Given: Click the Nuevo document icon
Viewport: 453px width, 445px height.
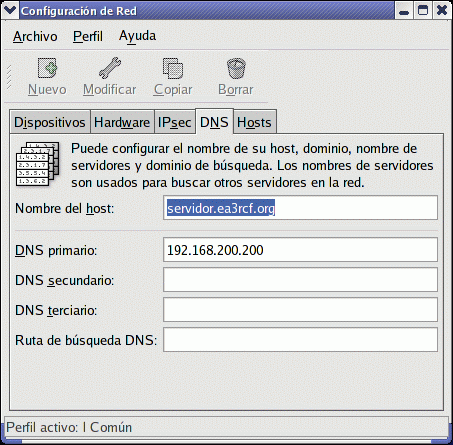Looking at the screenshot, I should [47, 68].
